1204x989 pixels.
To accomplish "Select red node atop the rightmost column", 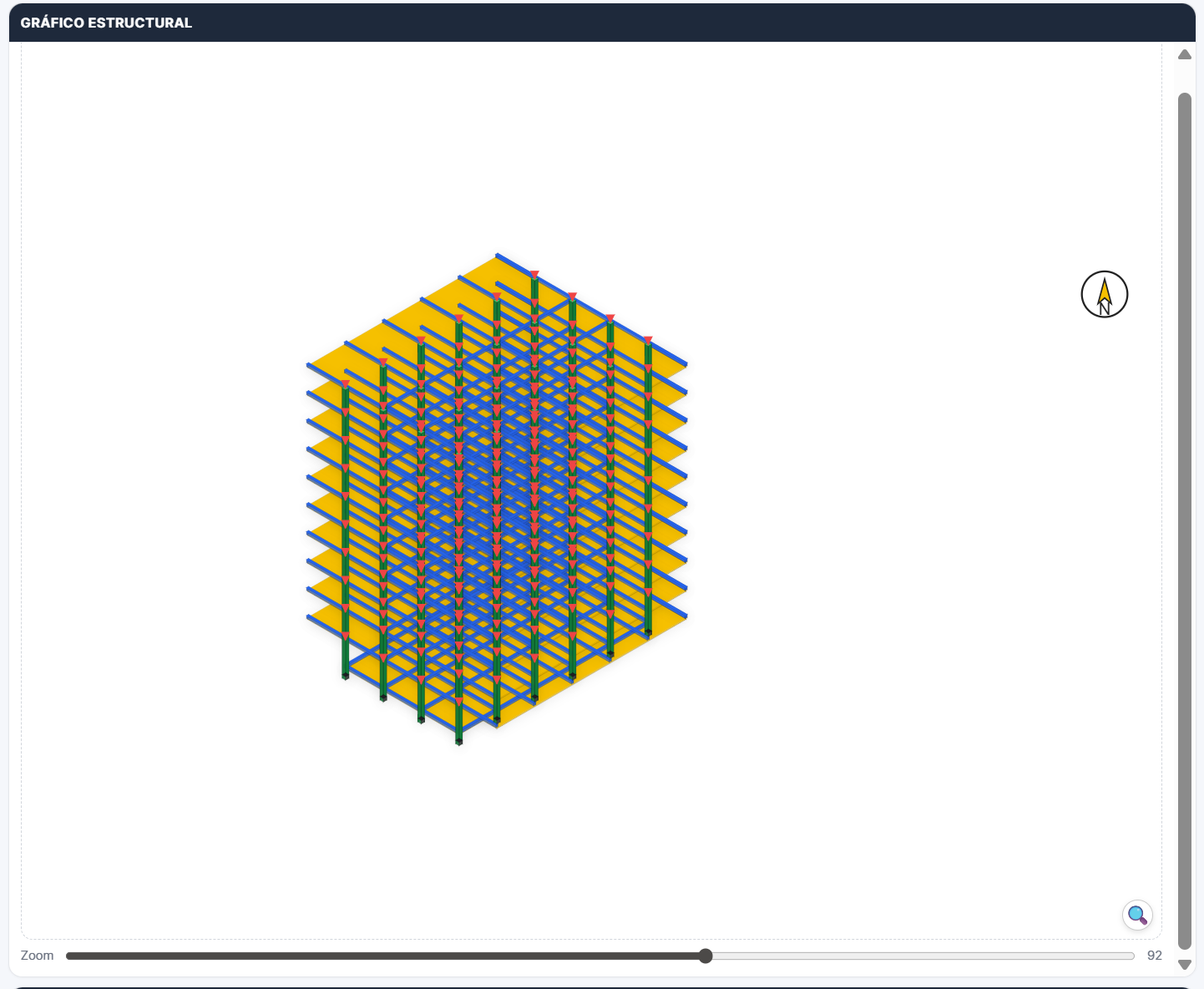I will pos(648,340).
